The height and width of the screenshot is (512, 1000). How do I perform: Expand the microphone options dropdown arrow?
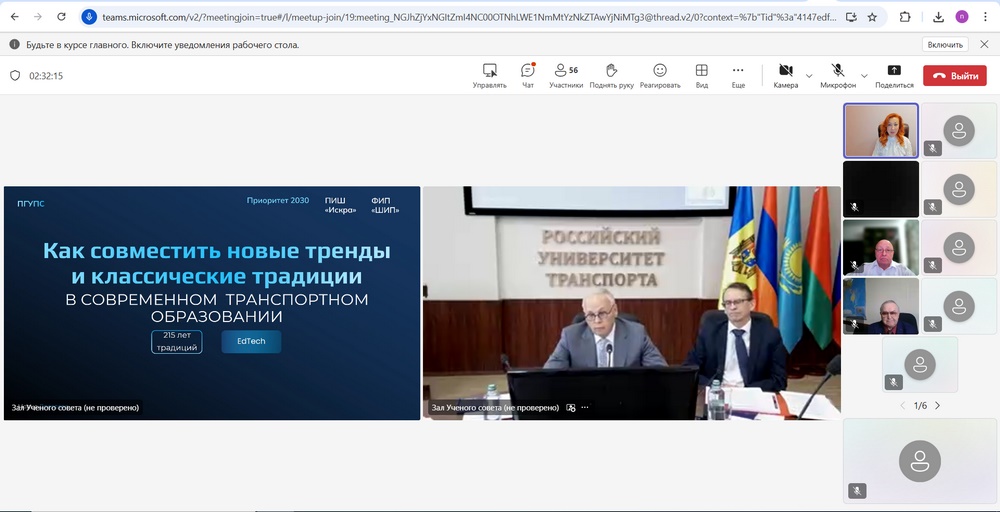click(864, 75)
